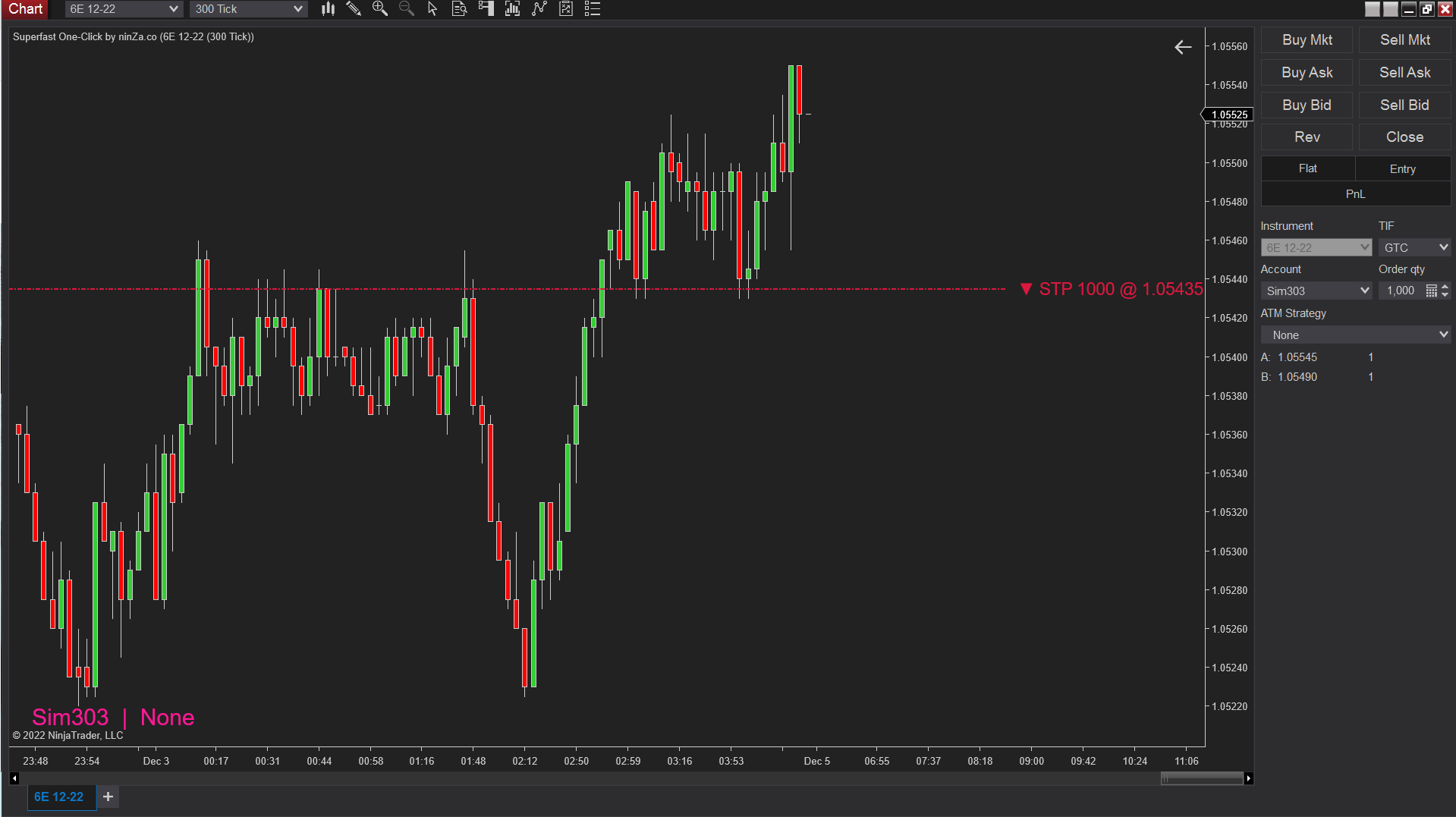
Task: Open the TIF GTC dropdown
Action: (1414, 247)
